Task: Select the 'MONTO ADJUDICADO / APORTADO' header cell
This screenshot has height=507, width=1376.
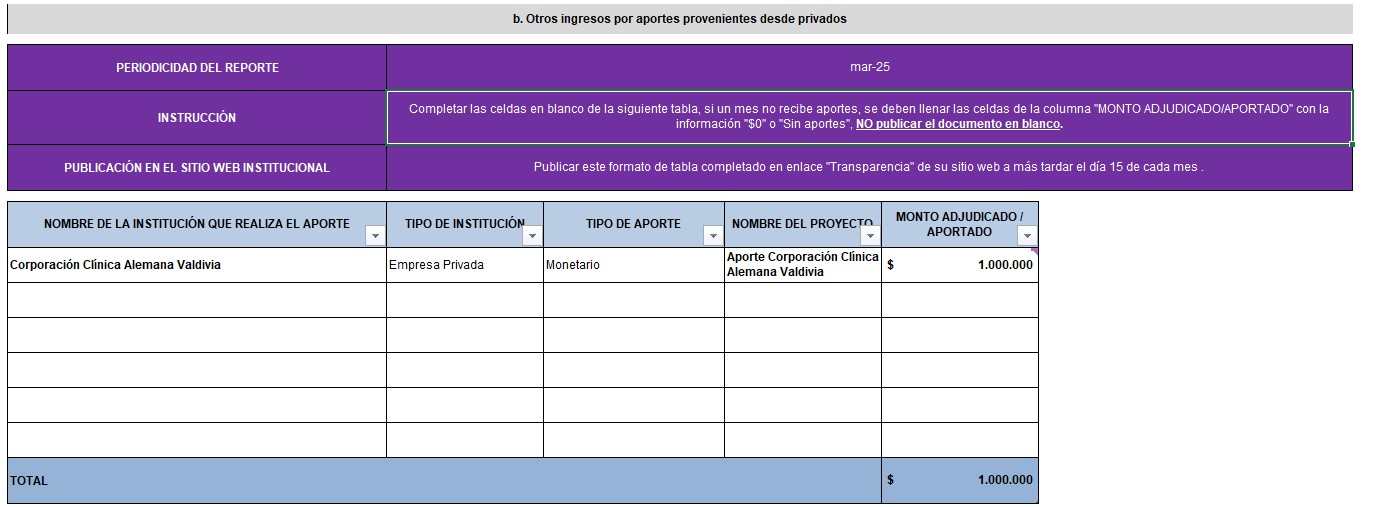Action: (x=960, y=224)
